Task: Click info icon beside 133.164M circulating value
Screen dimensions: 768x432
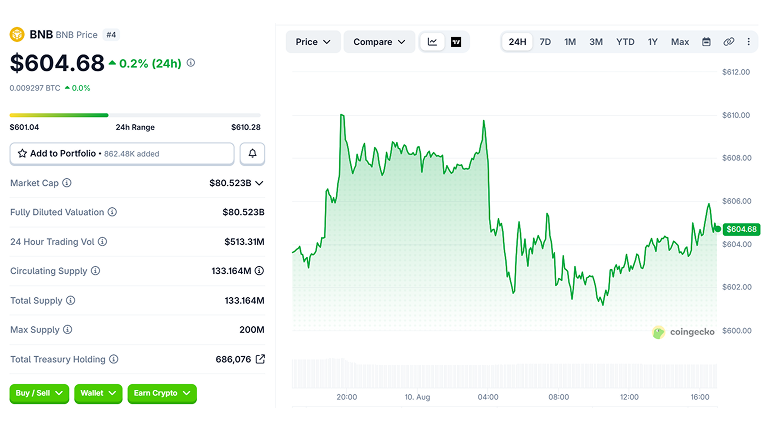Action: [x=260, y=271]
